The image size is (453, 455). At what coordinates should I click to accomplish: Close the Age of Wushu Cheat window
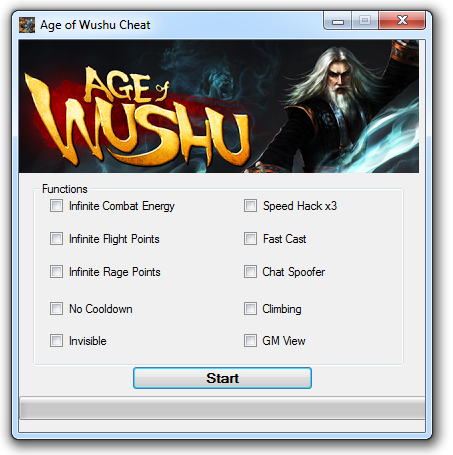pos(402,21)
